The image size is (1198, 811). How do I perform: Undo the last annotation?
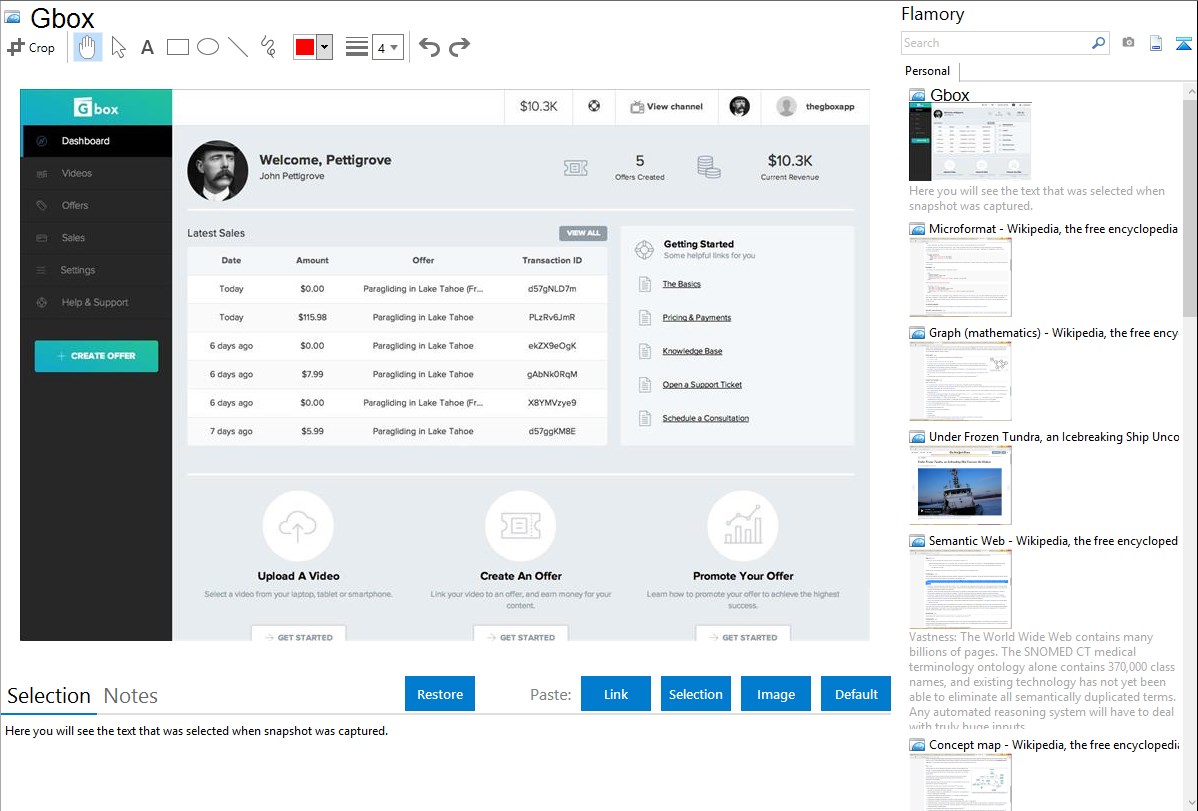coord(429,47)
